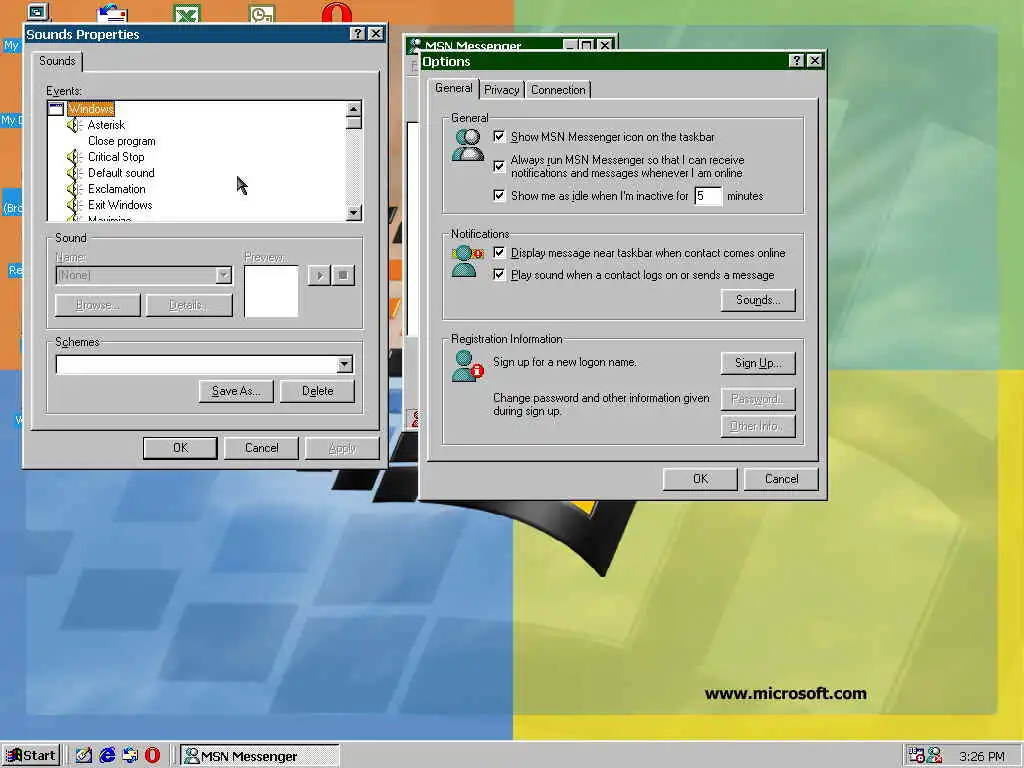
Task: Click the idle minutes input field
Action: 707,195
